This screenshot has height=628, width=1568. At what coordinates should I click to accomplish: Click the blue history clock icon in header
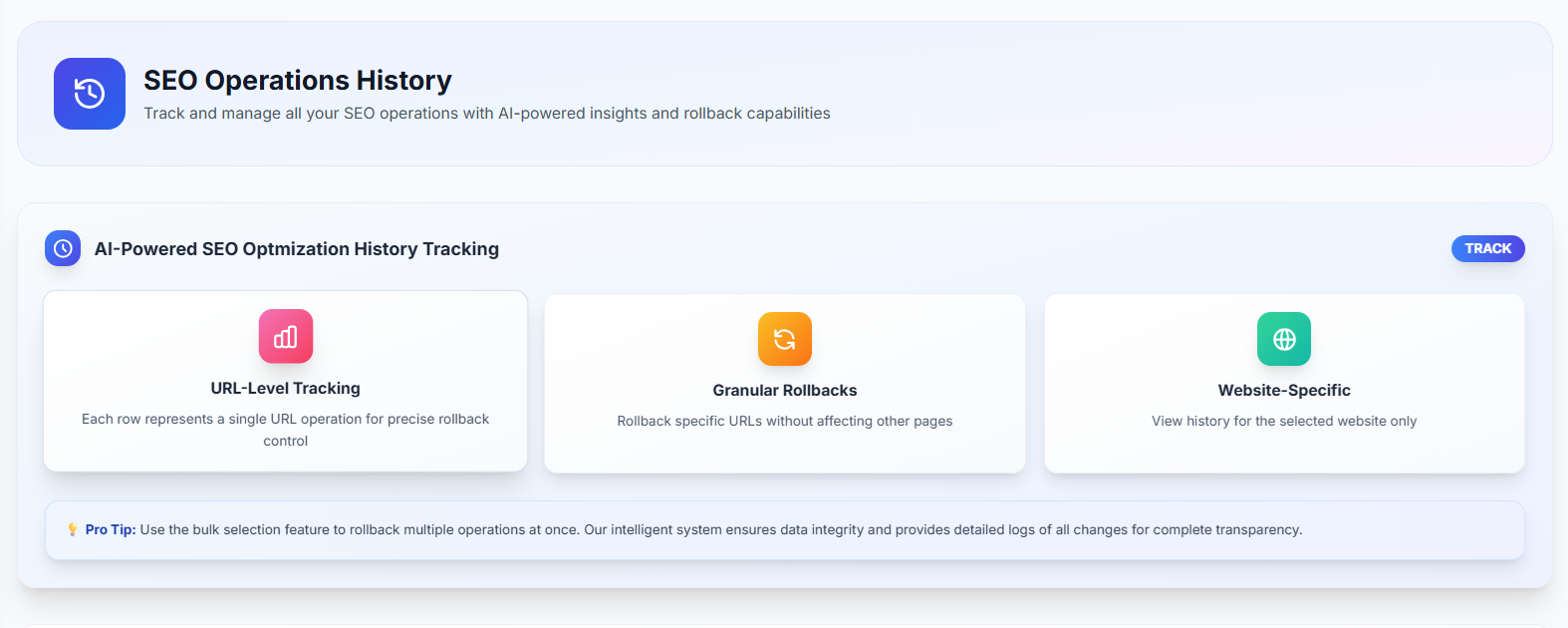pos(90,94)
